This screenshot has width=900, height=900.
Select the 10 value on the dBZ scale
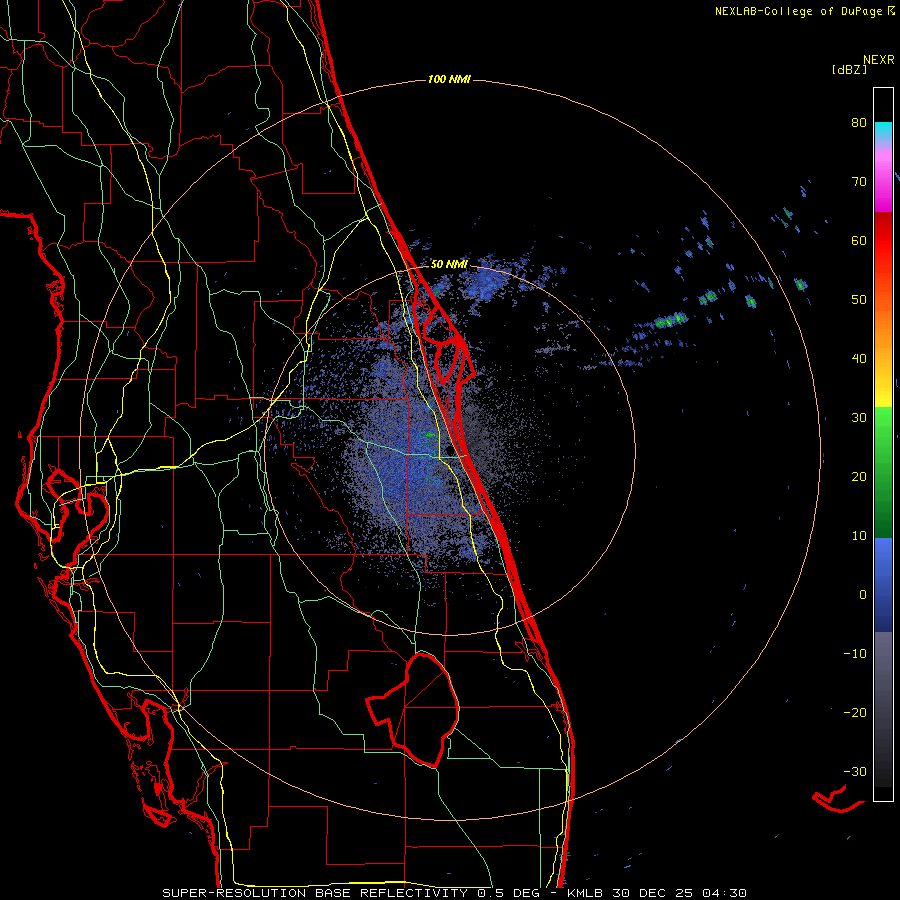859,536
